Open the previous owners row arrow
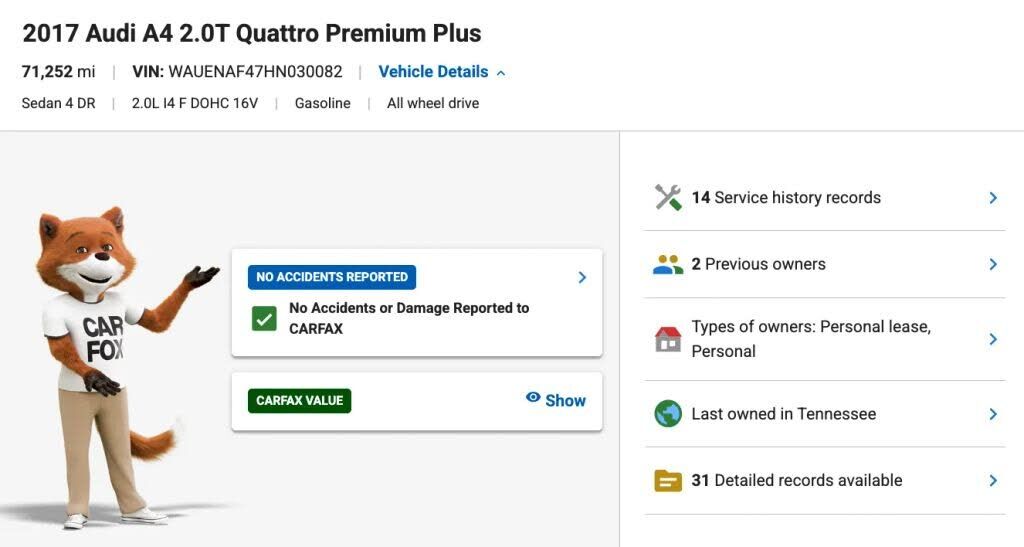This screenshot has width=1024, height=547. 993,264
